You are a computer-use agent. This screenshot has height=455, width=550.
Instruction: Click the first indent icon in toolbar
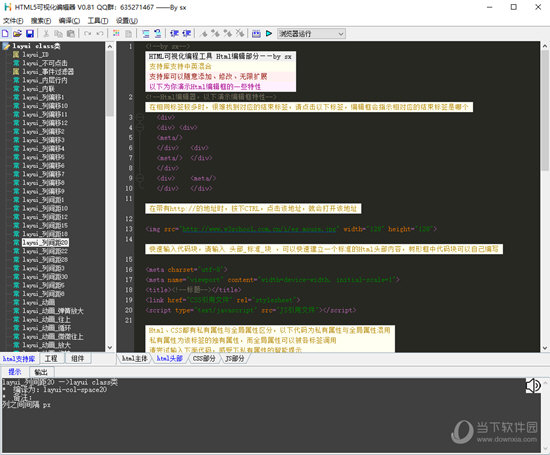174,34
